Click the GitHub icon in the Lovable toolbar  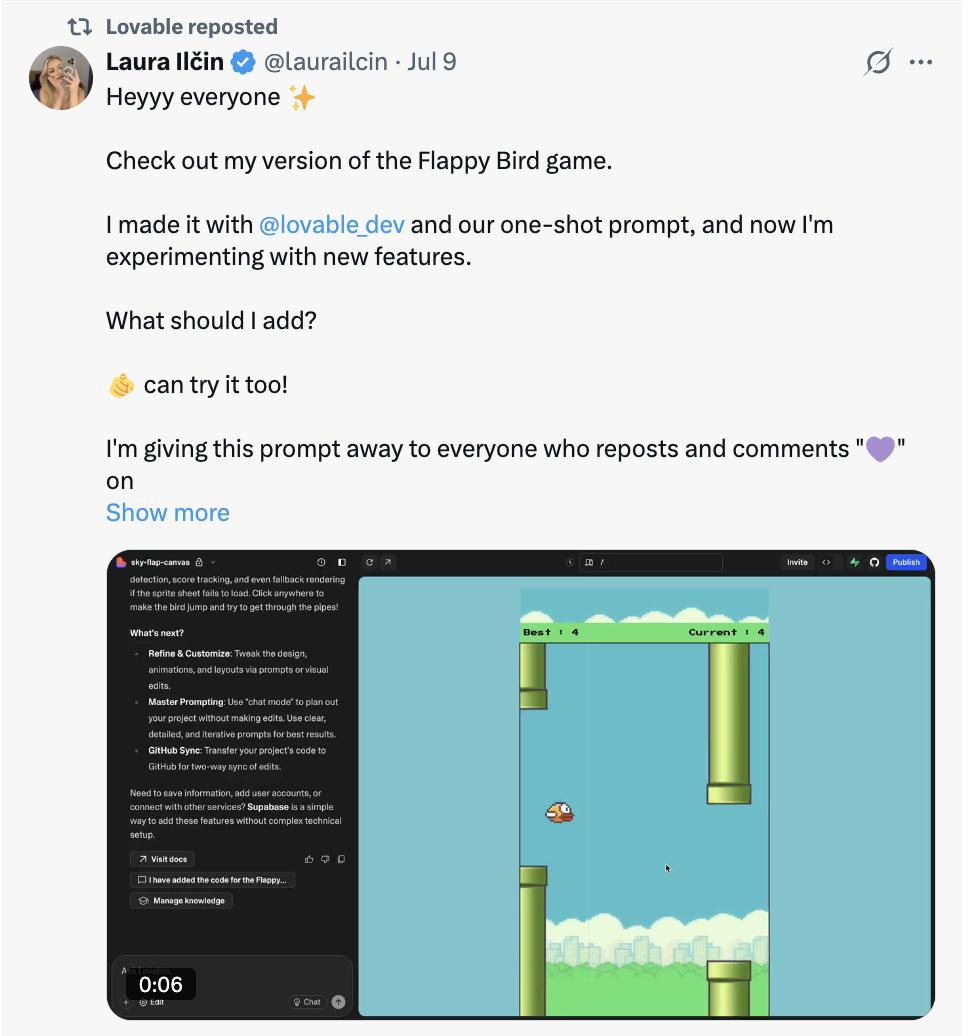(x=874, y=562)
